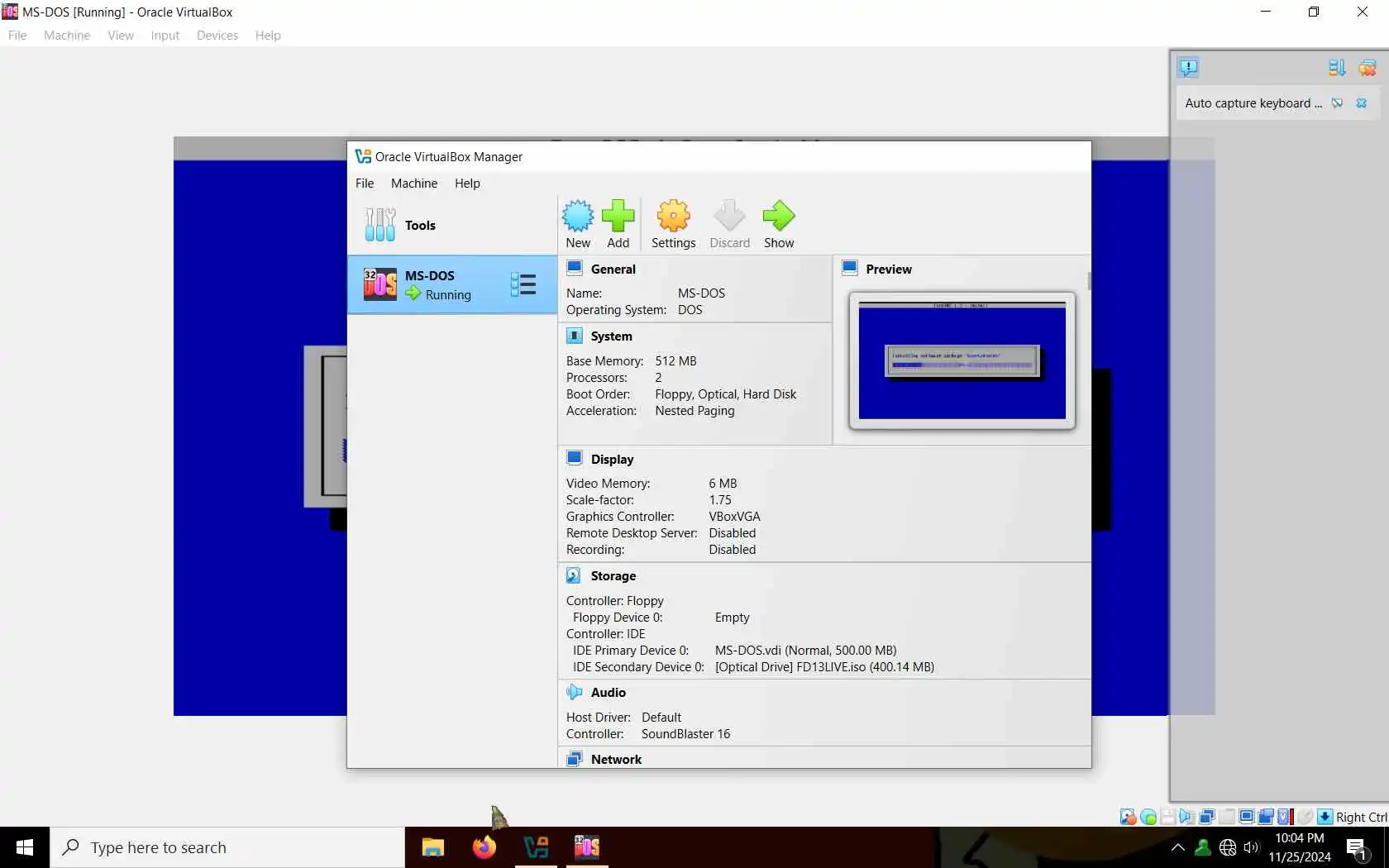Click the New virtual machine icon
The image size is (1389, 868).
pos(578,216)
